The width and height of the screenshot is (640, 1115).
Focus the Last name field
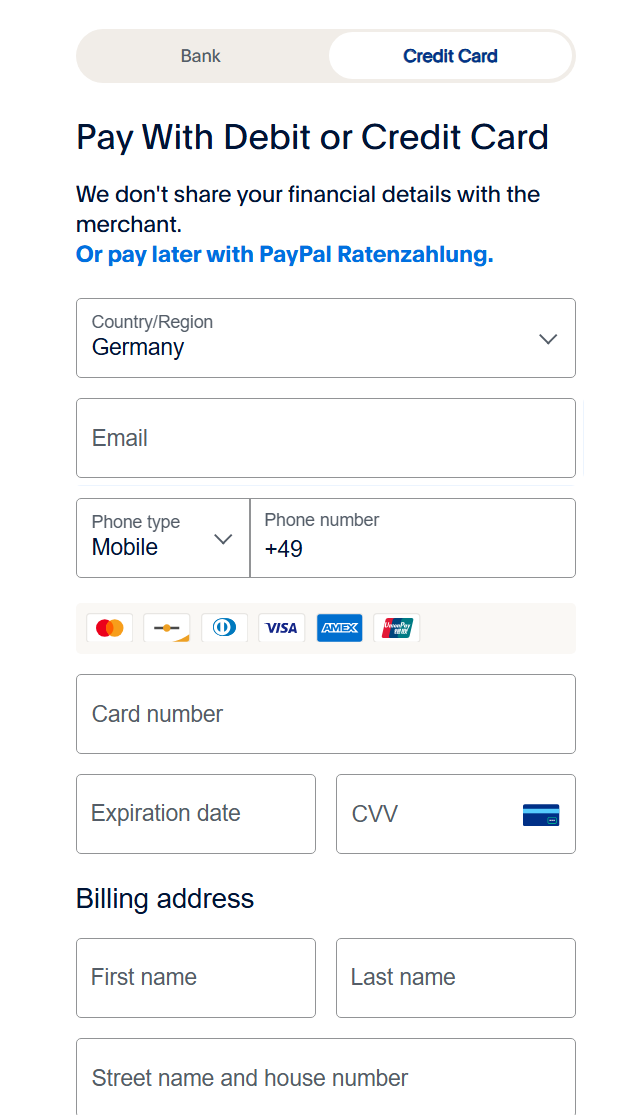pos(455,978)
